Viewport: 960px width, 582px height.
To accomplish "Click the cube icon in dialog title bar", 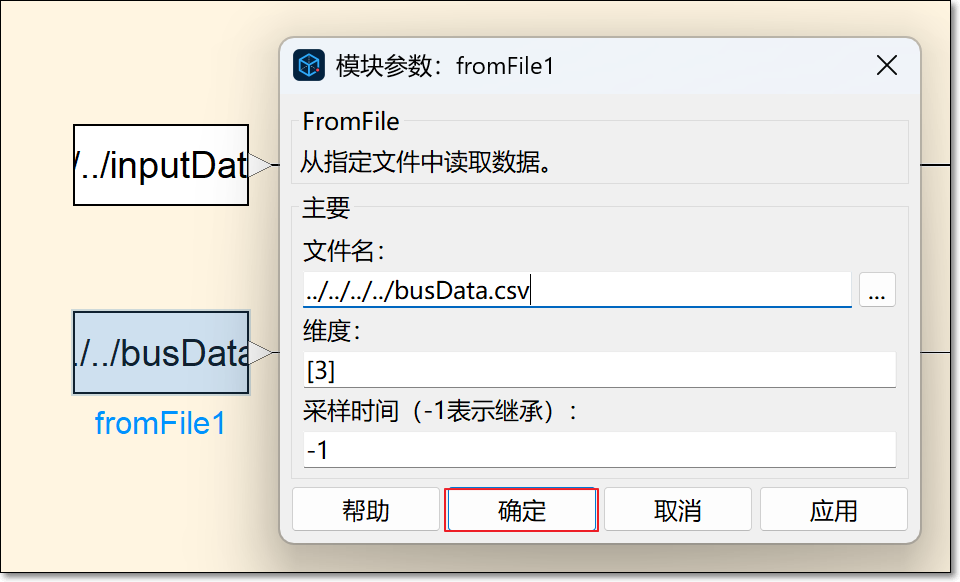I will (309, 66).
